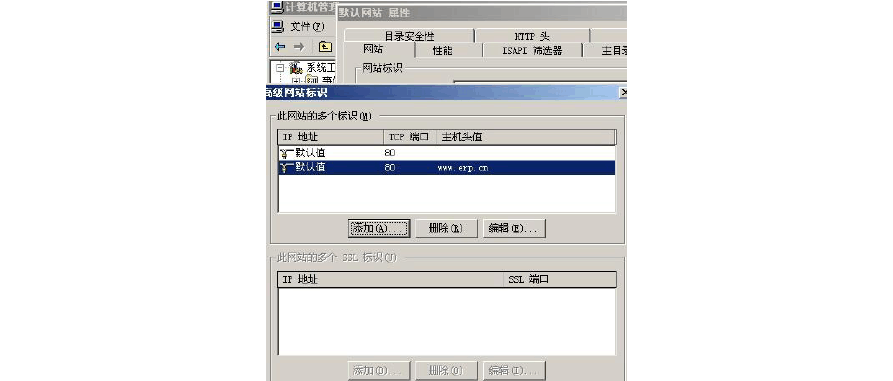Screen dimensions: 893x381
Task: Click the 删除(R) button for site identities
Action: 446,228
